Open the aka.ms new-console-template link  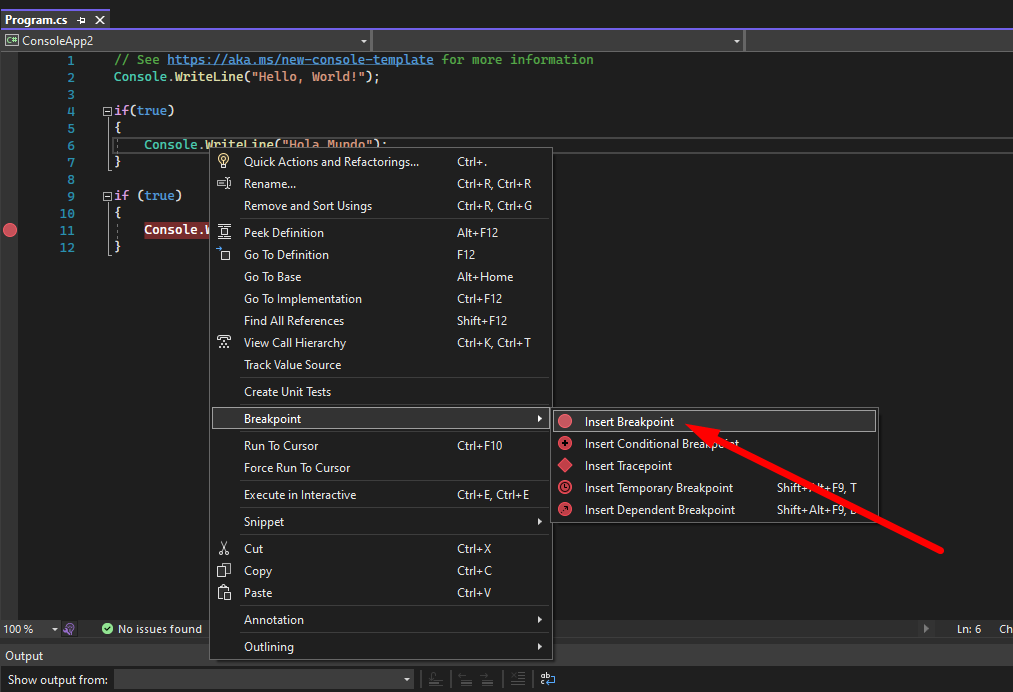[300, 60]
